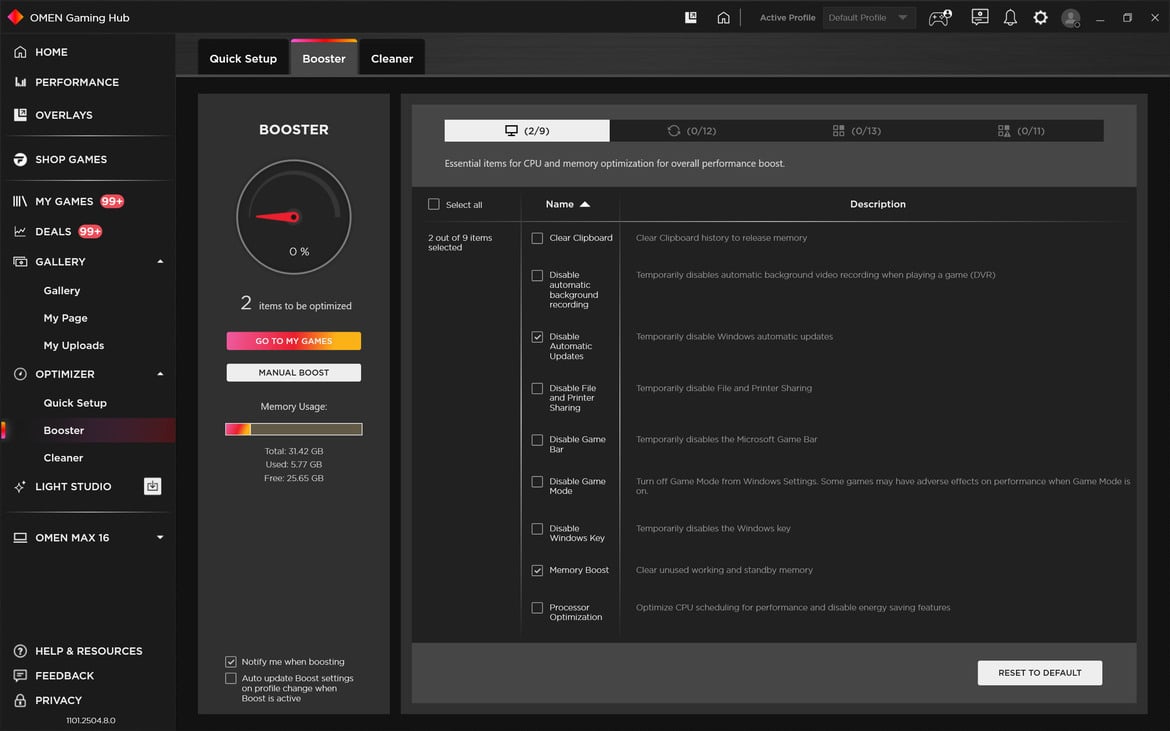Image resolution: width=1170 pixels, height=731 pixels.
Task: Select the grid icon category tab (0/13)
Action: point(857,131)
